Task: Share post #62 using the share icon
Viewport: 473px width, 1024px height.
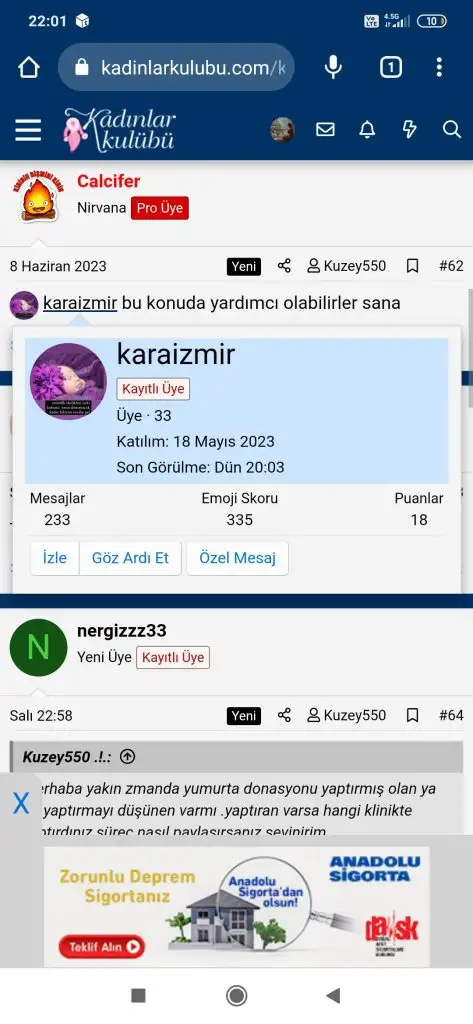Action: click(x=284, y=266)
